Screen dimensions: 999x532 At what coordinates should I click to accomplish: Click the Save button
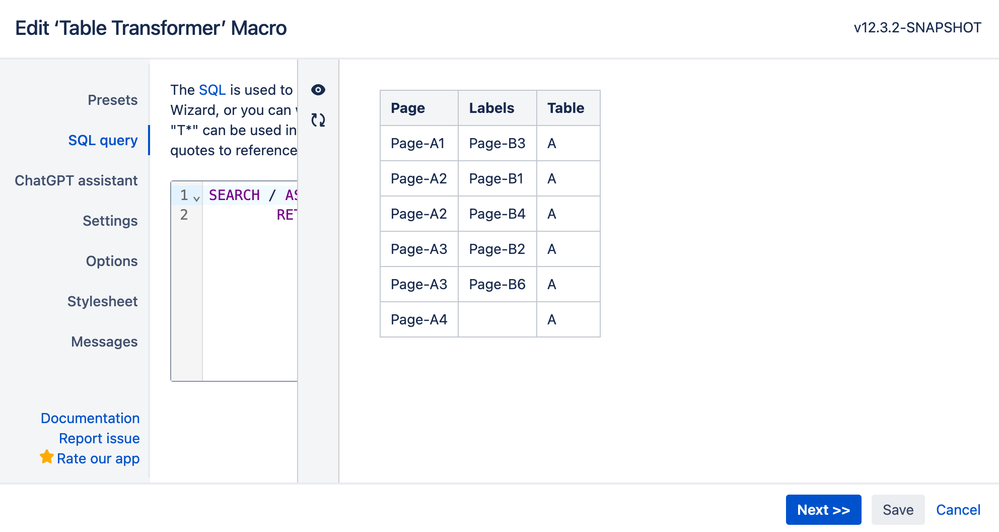coord(897,510)
